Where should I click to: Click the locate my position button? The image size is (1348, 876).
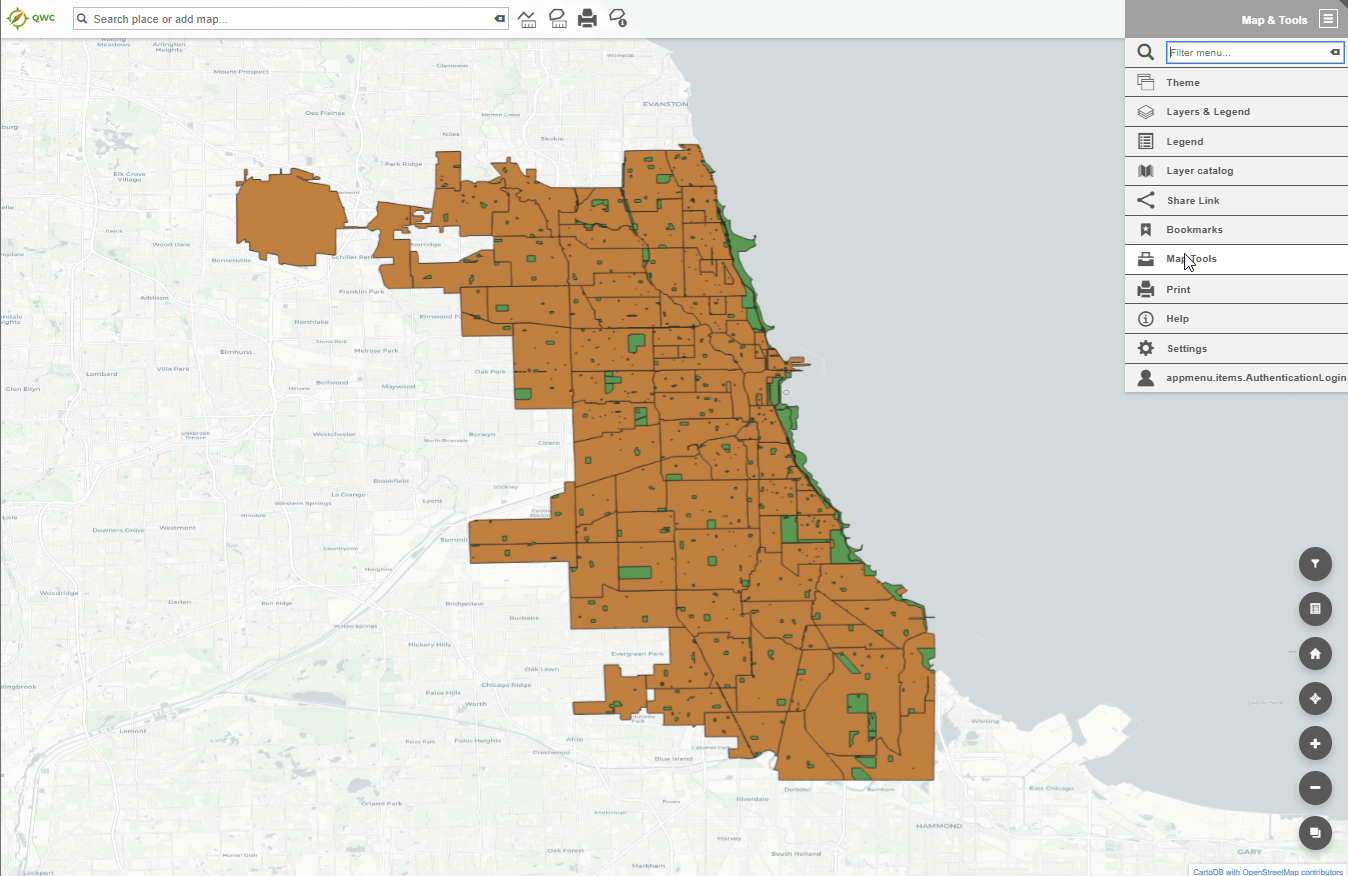coord(1315,699)
